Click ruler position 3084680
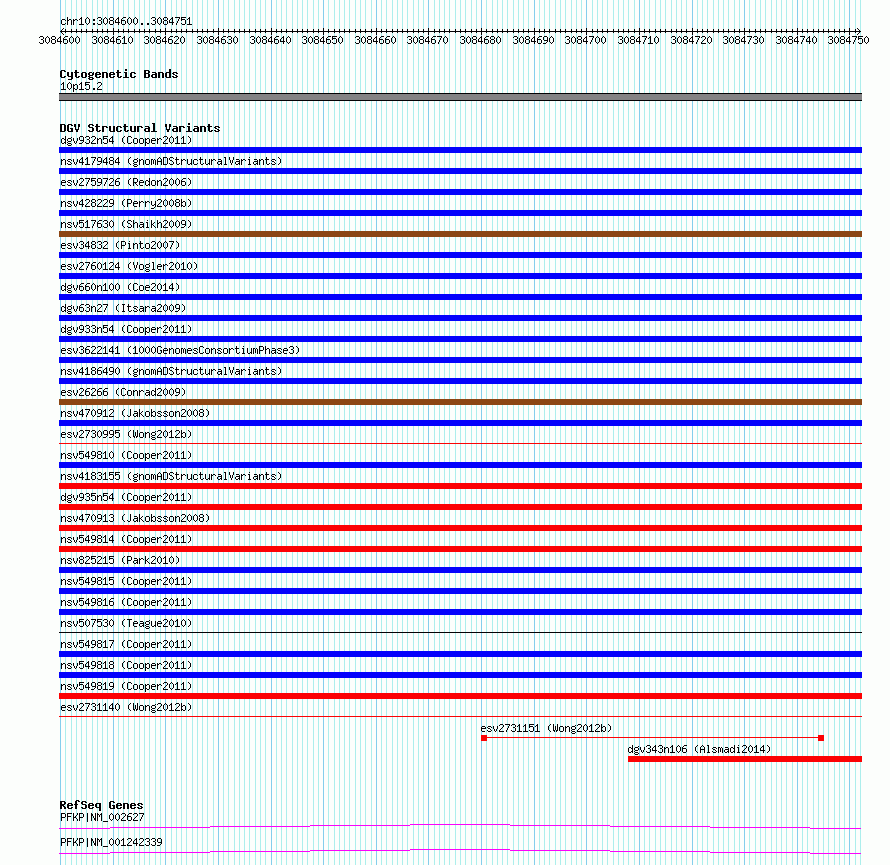The width and height of the screenshot is (890, 865). 480,40
